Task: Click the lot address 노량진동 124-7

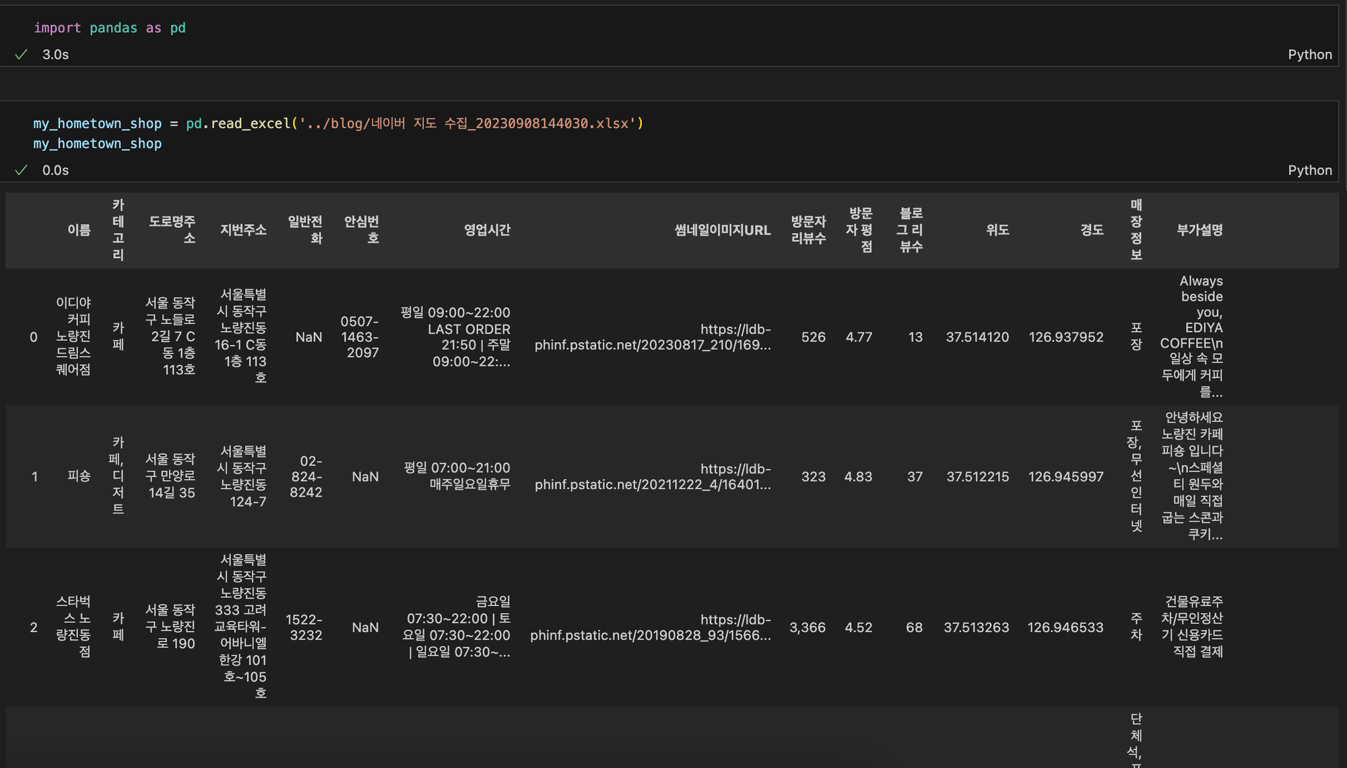Action: 243,476
